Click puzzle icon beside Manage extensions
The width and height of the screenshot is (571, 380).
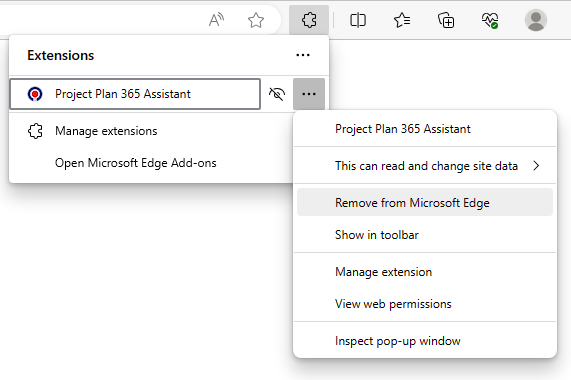coord(35,131)
